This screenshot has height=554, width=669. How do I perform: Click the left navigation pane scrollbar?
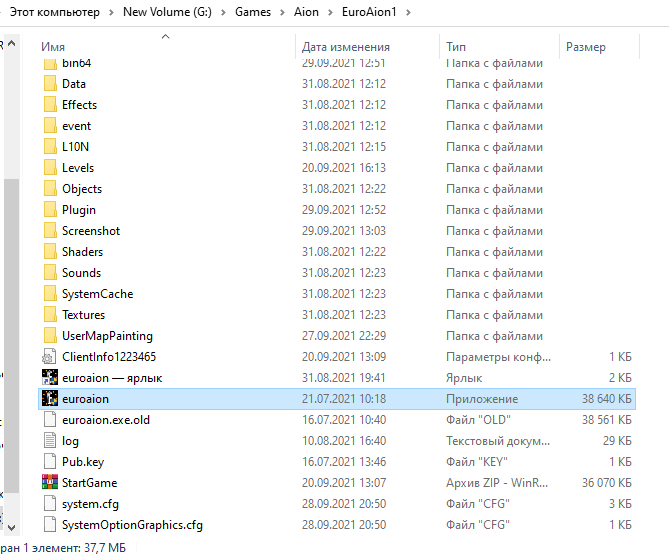[12, 300]
